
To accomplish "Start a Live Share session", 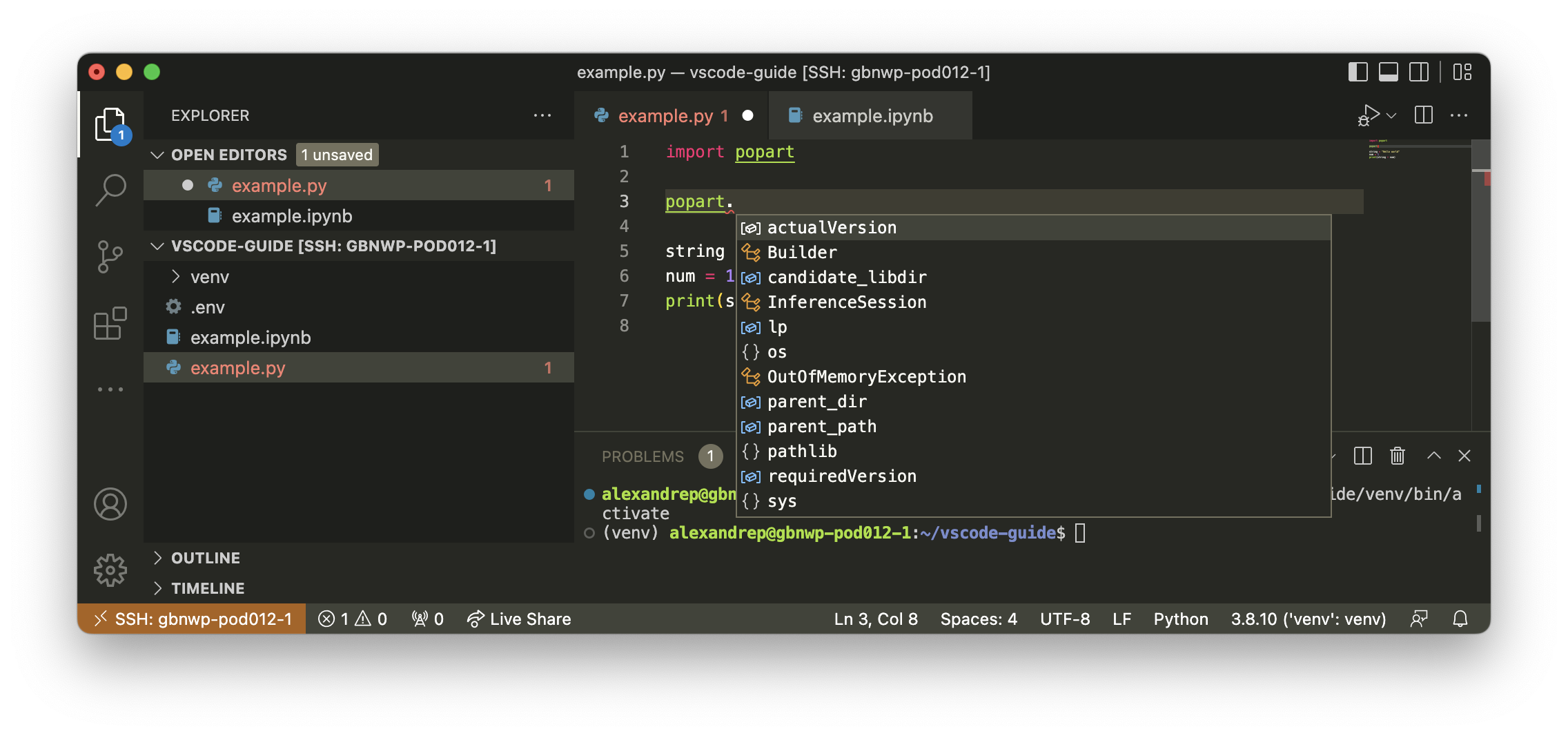I will click(519, 619).
